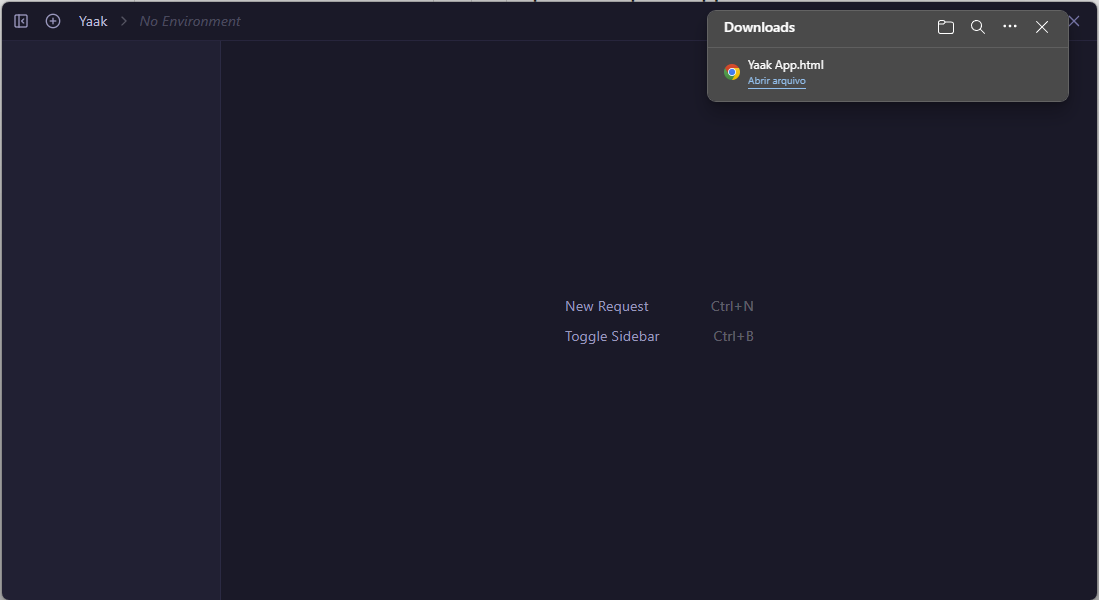
Task: Click the plus icon to create new item
Action: (53, 21)
